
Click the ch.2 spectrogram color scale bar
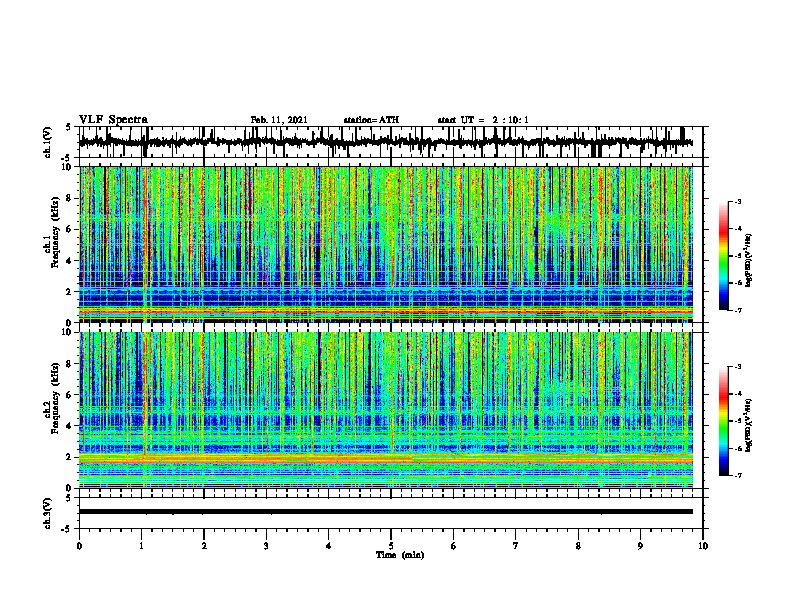tap(724, 421)
